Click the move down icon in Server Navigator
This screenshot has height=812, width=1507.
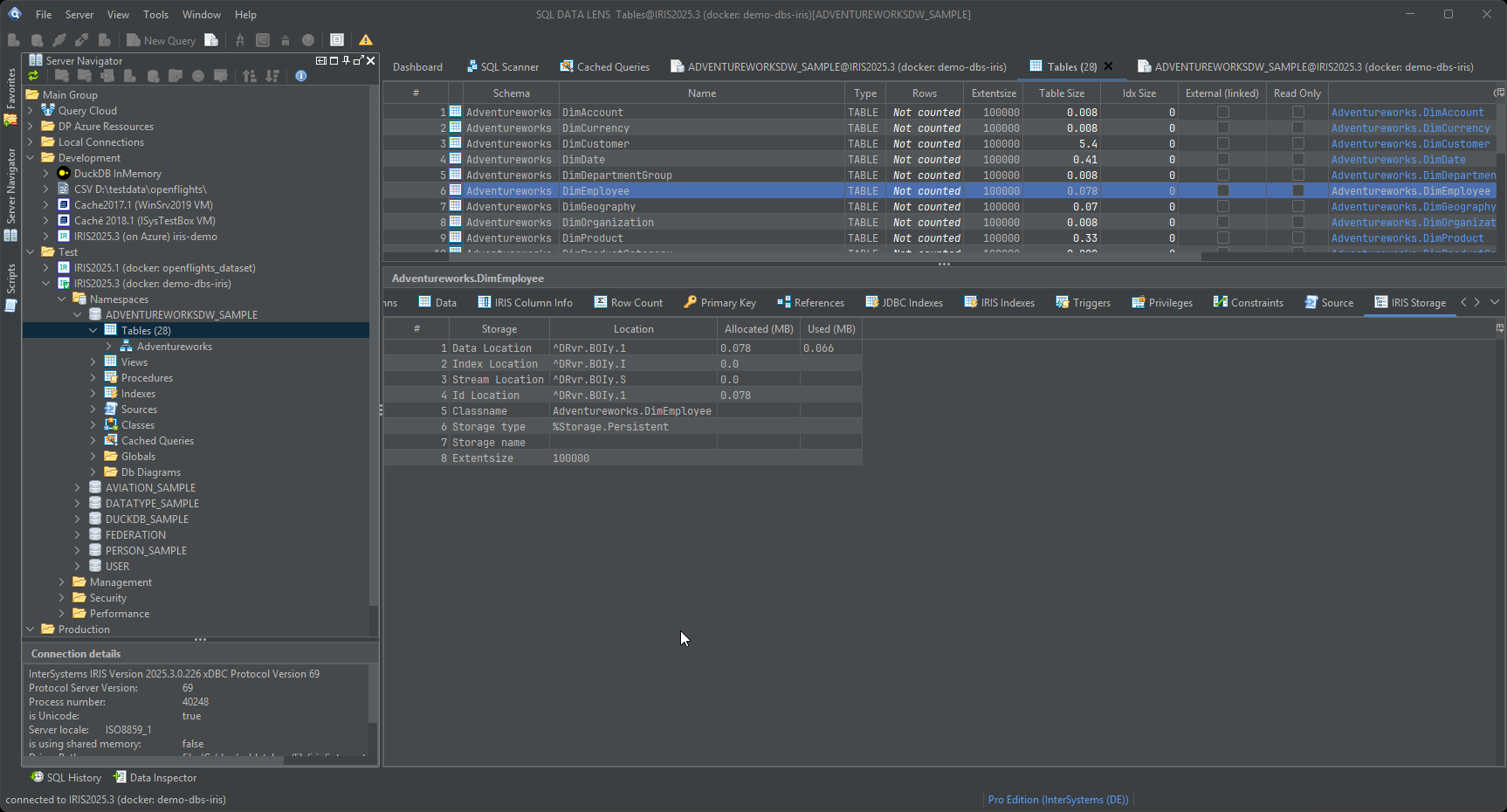pos(272,76)
